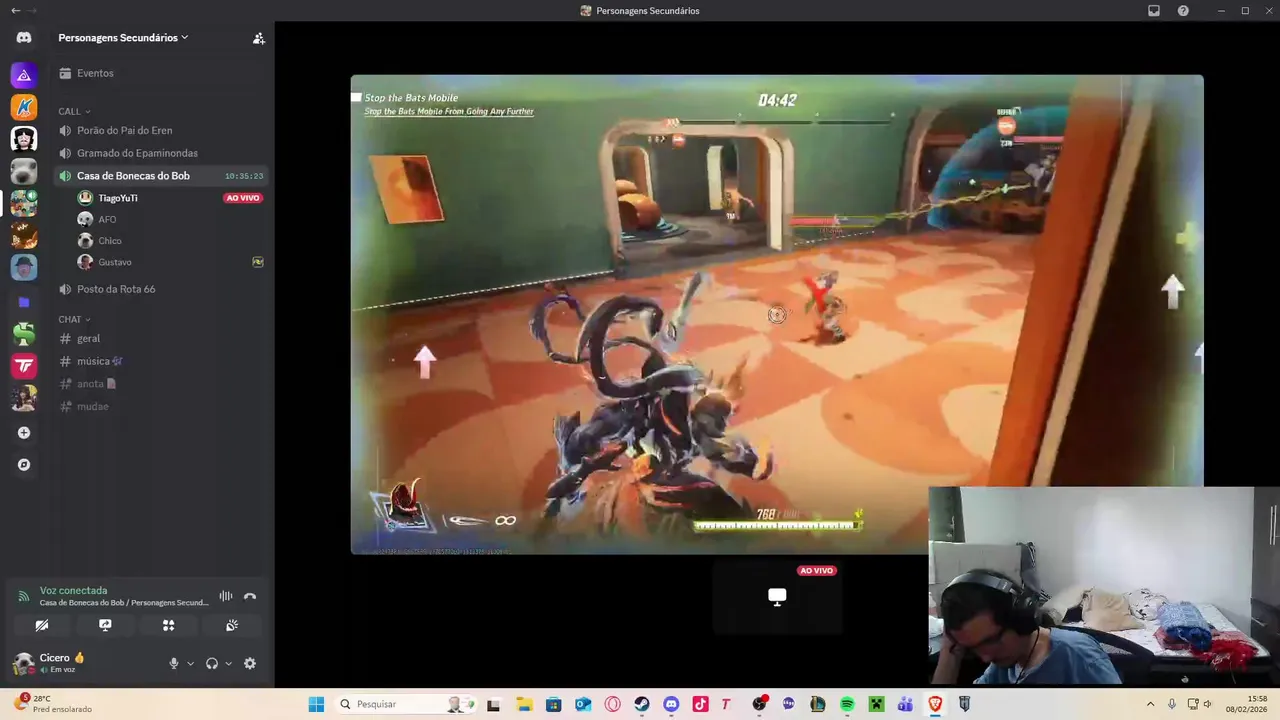Open Discord inbox icon in title bar
The image size is (1280, 720).
point(1154,10)
